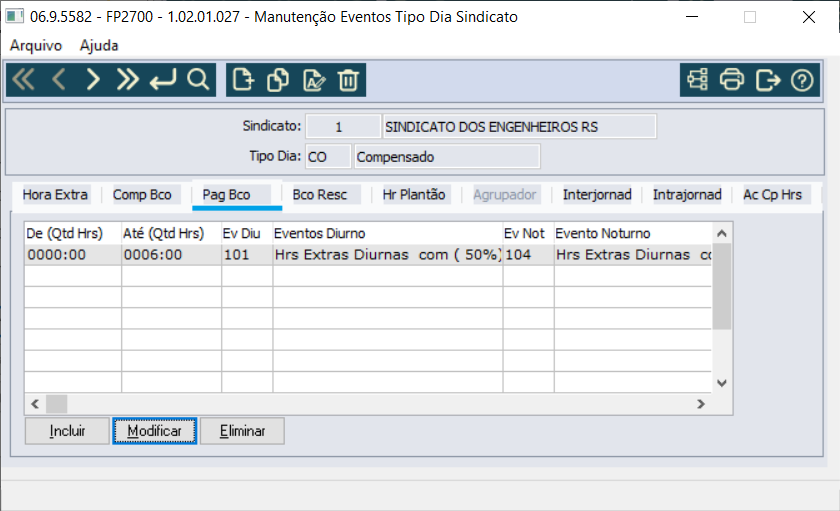
Task: Click the 'go to' return-arrow icon
Action: [163, 80]
